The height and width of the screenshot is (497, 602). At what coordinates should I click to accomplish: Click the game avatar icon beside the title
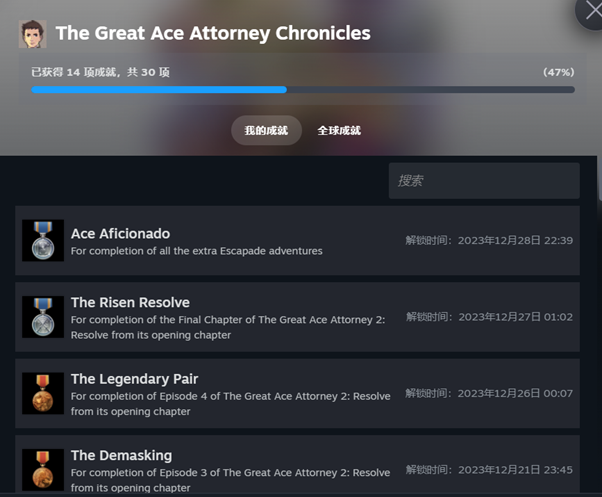pos(33,34)
